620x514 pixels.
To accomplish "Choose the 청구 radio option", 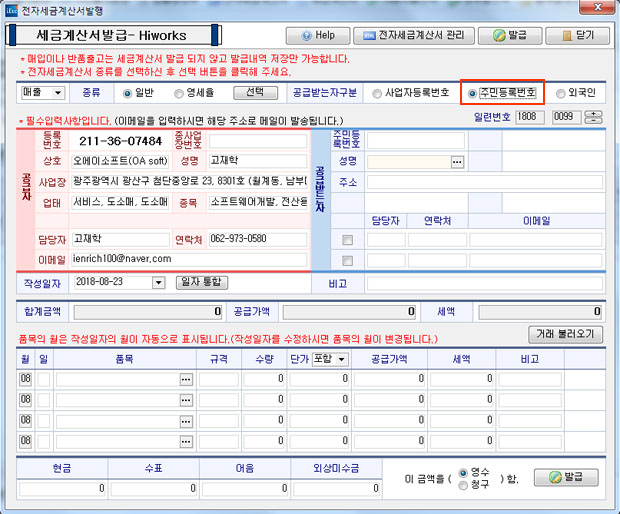I will coord(464,485).
